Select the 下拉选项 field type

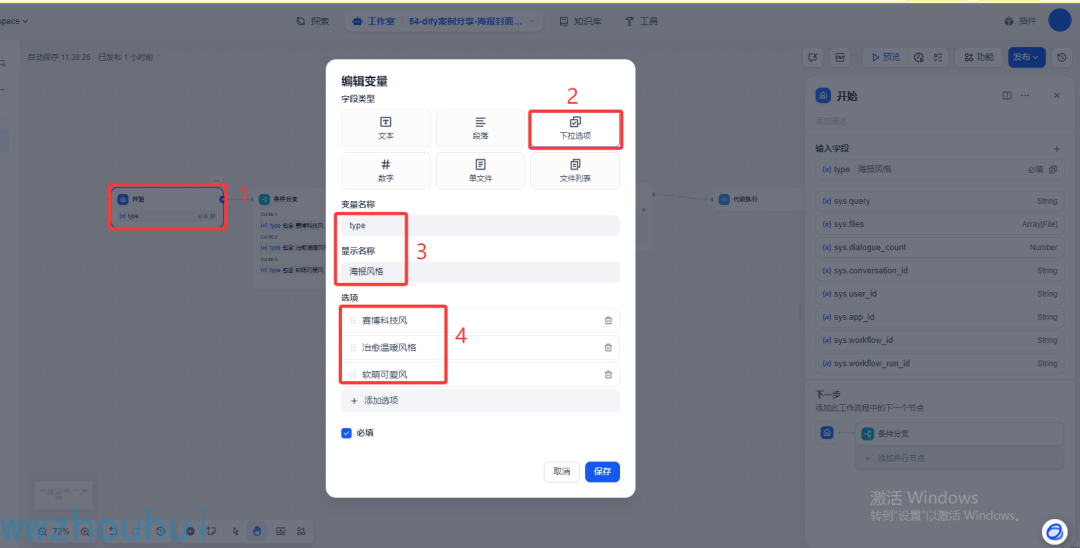pyautogui.click(x=575, y=128)
